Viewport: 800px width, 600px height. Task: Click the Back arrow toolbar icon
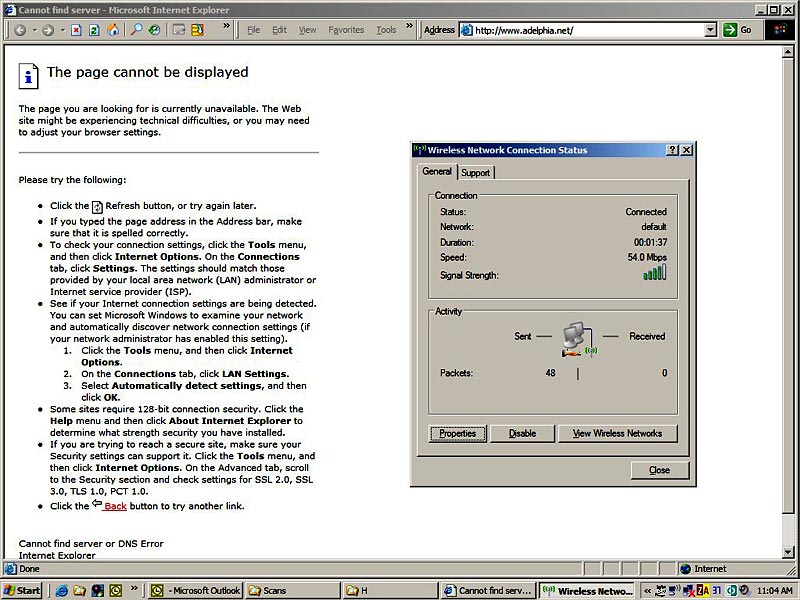click(x=20, y=30)
